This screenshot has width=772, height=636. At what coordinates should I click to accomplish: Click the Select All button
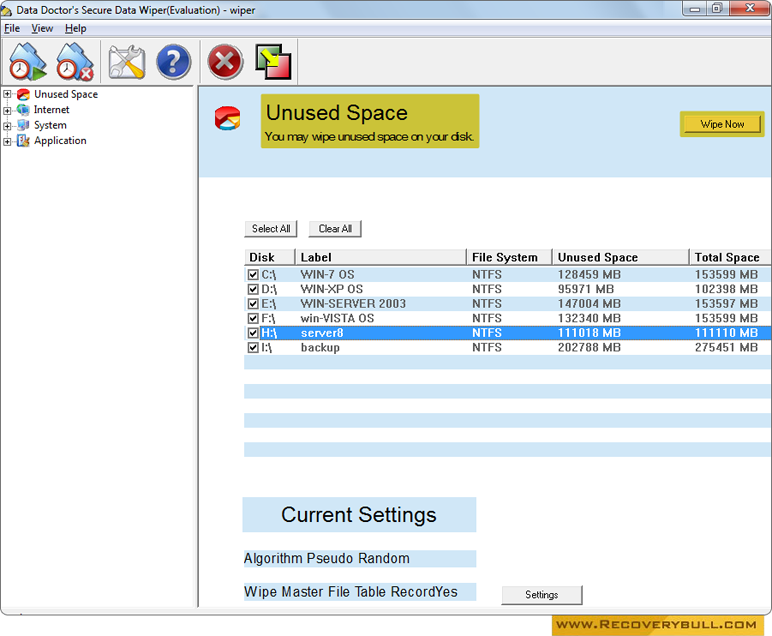(271, 229)
